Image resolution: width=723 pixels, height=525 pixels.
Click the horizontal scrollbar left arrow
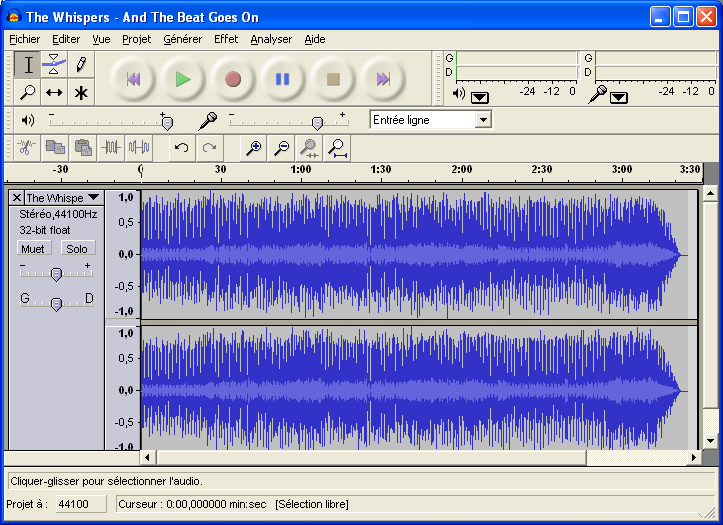tap(147, 458)
